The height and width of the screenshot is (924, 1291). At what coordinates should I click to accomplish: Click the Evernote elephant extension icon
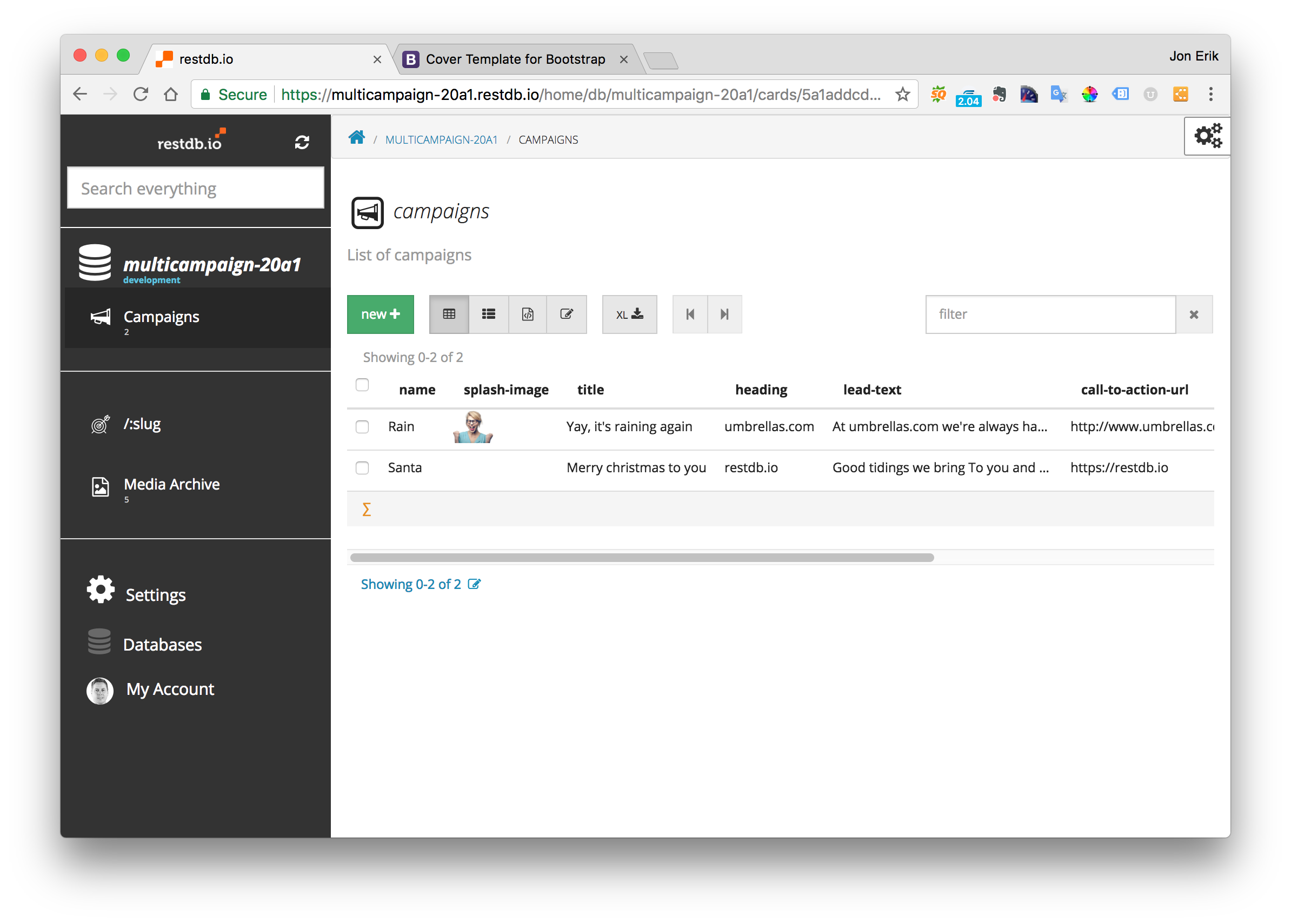[x=999, y=95]
